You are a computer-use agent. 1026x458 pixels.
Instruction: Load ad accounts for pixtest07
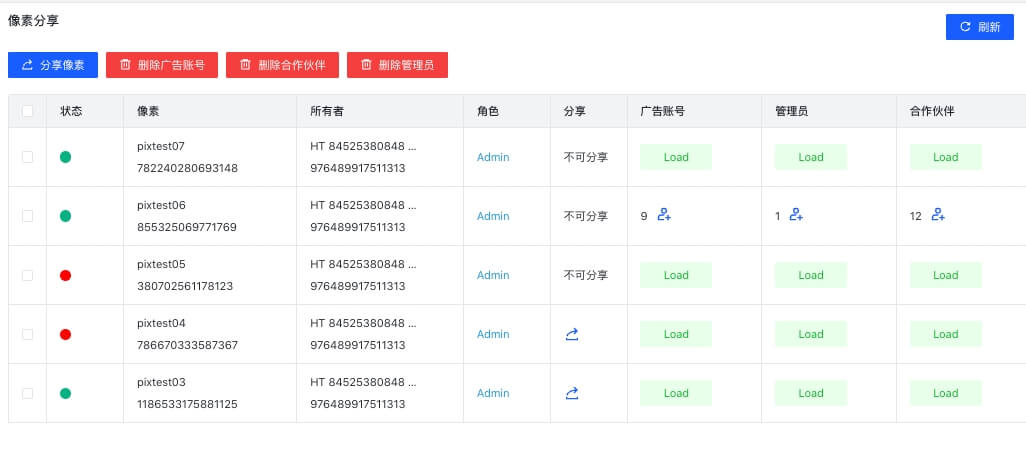coord(676,157)
